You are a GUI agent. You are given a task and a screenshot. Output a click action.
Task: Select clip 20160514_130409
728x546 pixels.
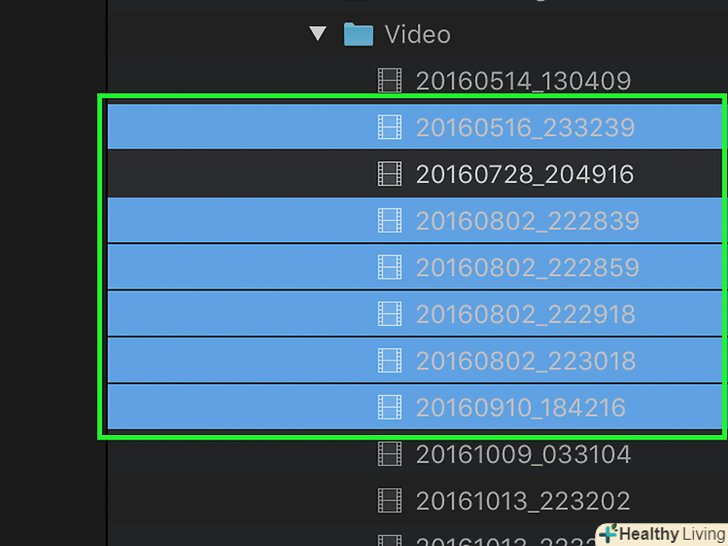[523, 81]
